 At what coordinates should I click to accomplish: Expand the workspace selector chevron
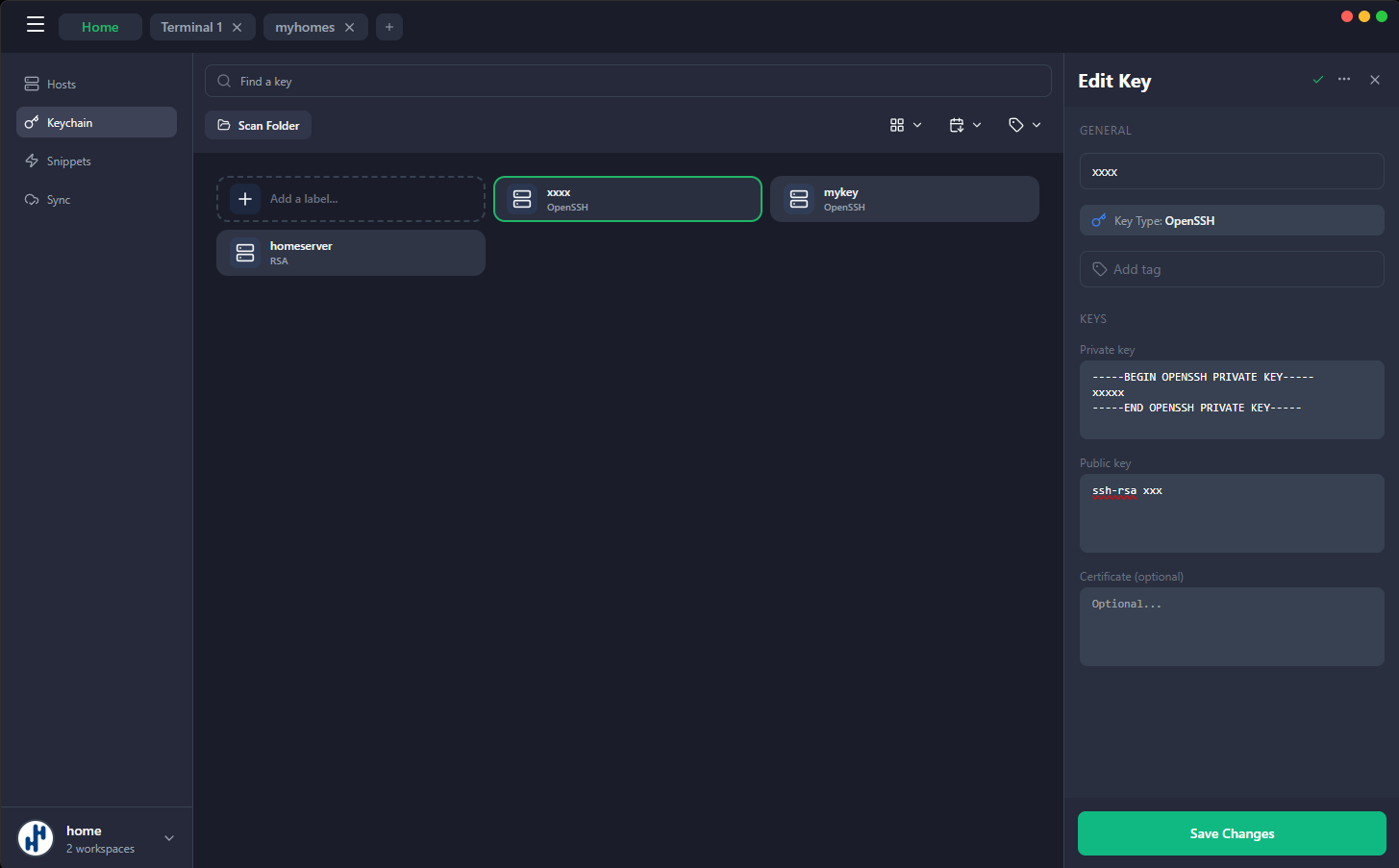pyautogui.click(x=169, y=838)
